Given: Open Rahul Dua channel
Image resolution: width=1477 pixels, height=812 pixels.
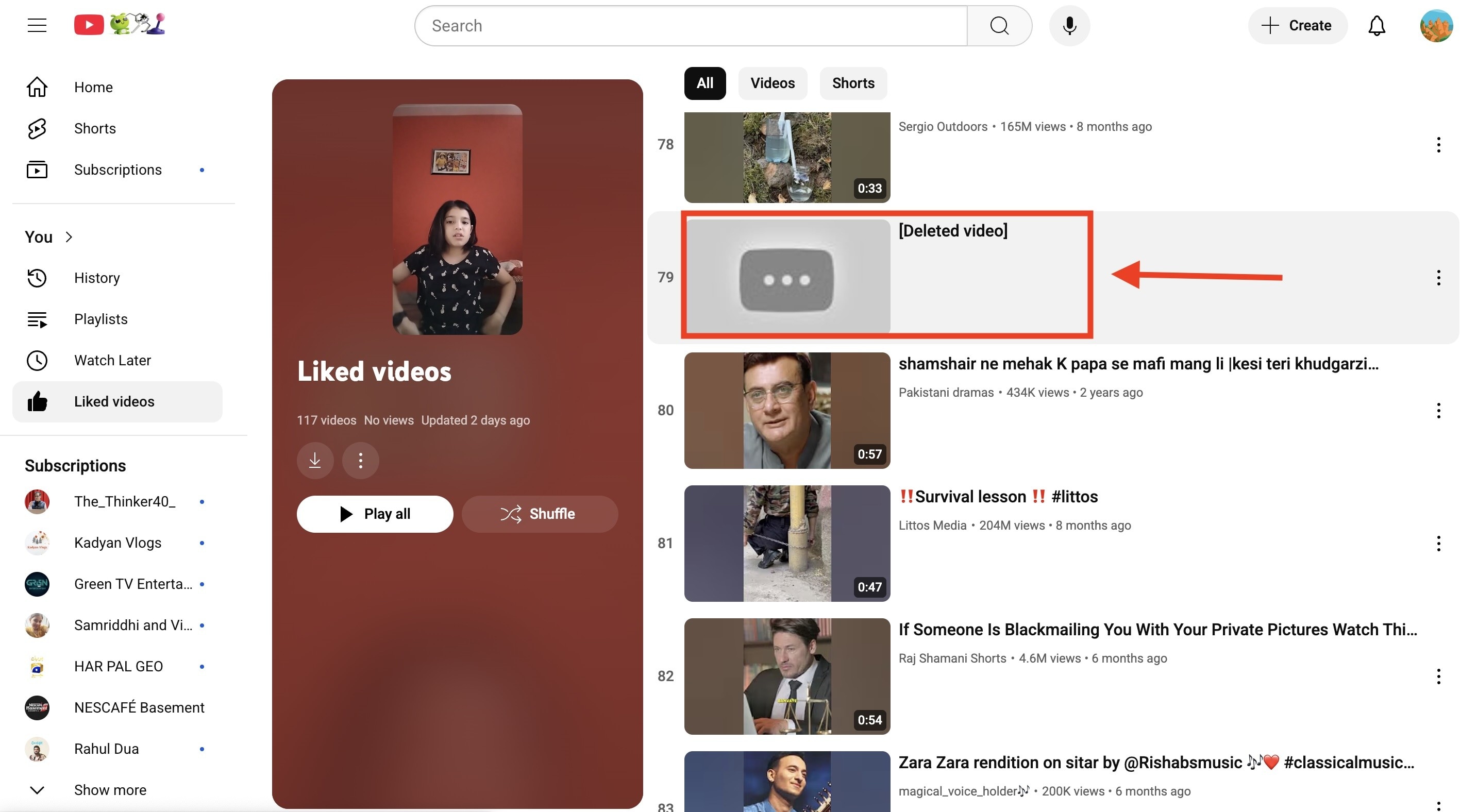Looking at the screenshot, I should [x=118, y=749].
